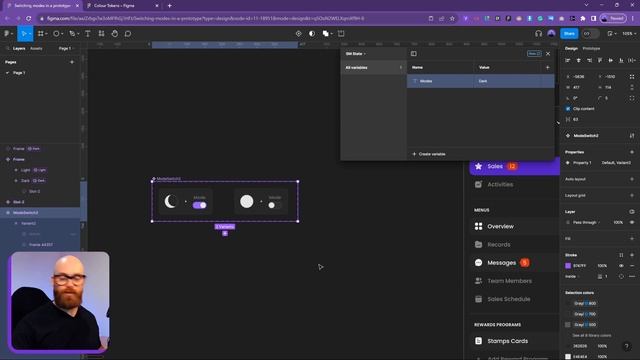Click the E4E4E4 selection color swatch
The height and width of the screenshot is (360, 640).
[x=568, y=357]
